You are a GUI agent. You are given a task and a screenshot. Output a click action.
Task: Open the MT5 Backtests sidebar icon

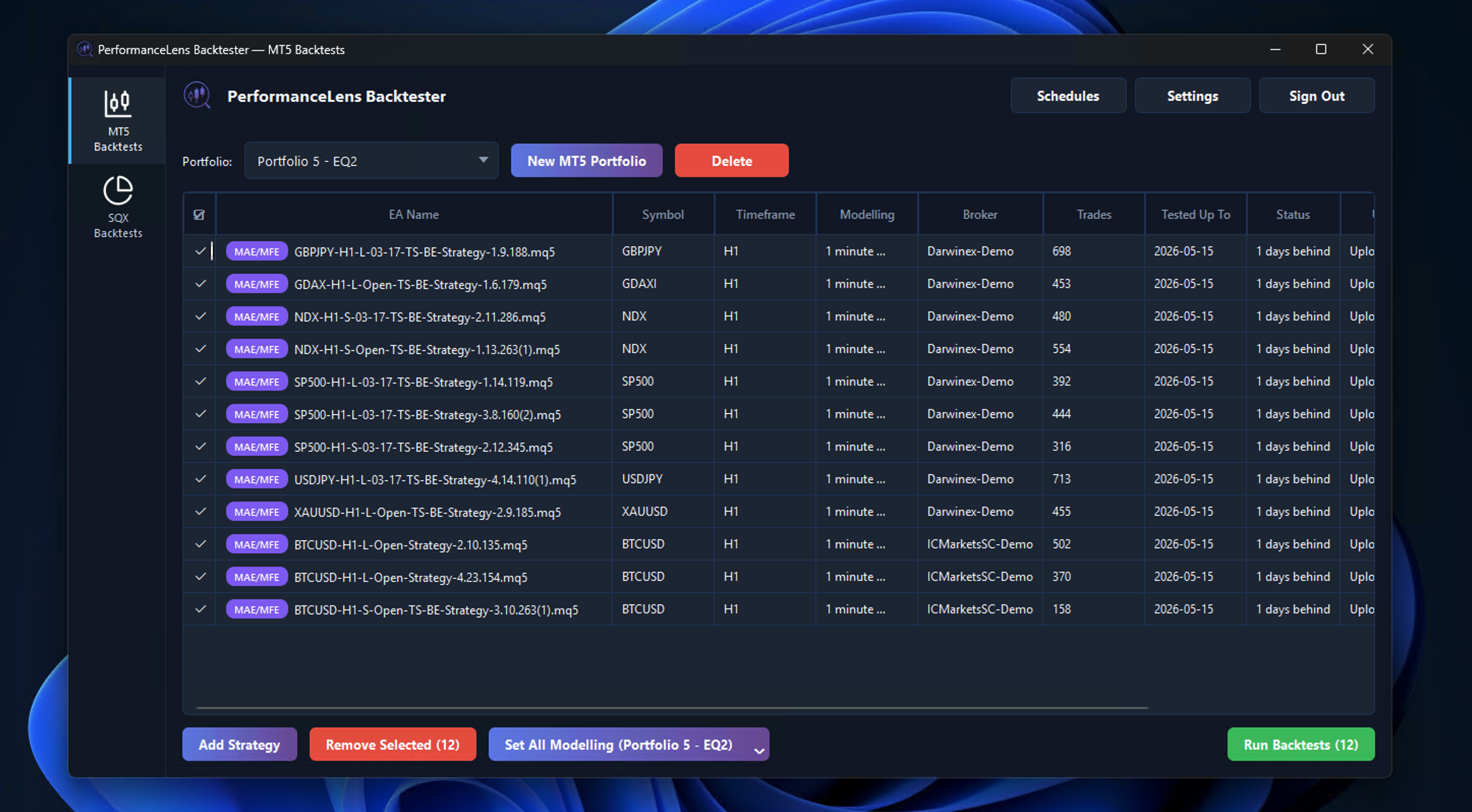tap(118, 103)
